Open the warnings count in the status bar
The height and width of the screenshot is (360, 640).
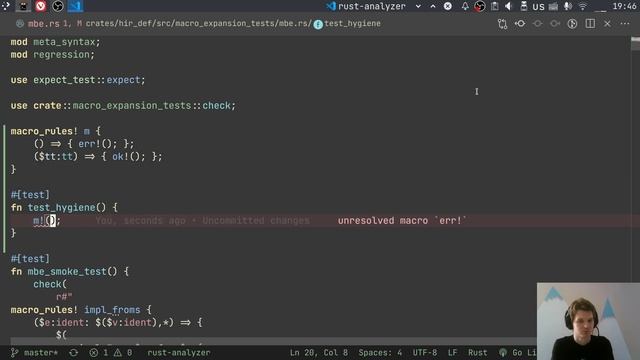pos(123,353)
